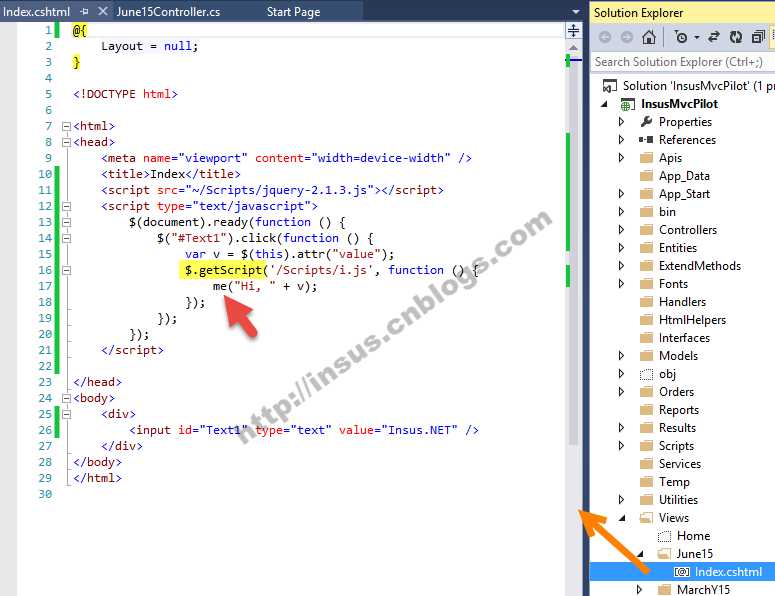This screenshot has width=775, height=596.
Task: Expand the Models folder
Action: click(x=621, y=356)
